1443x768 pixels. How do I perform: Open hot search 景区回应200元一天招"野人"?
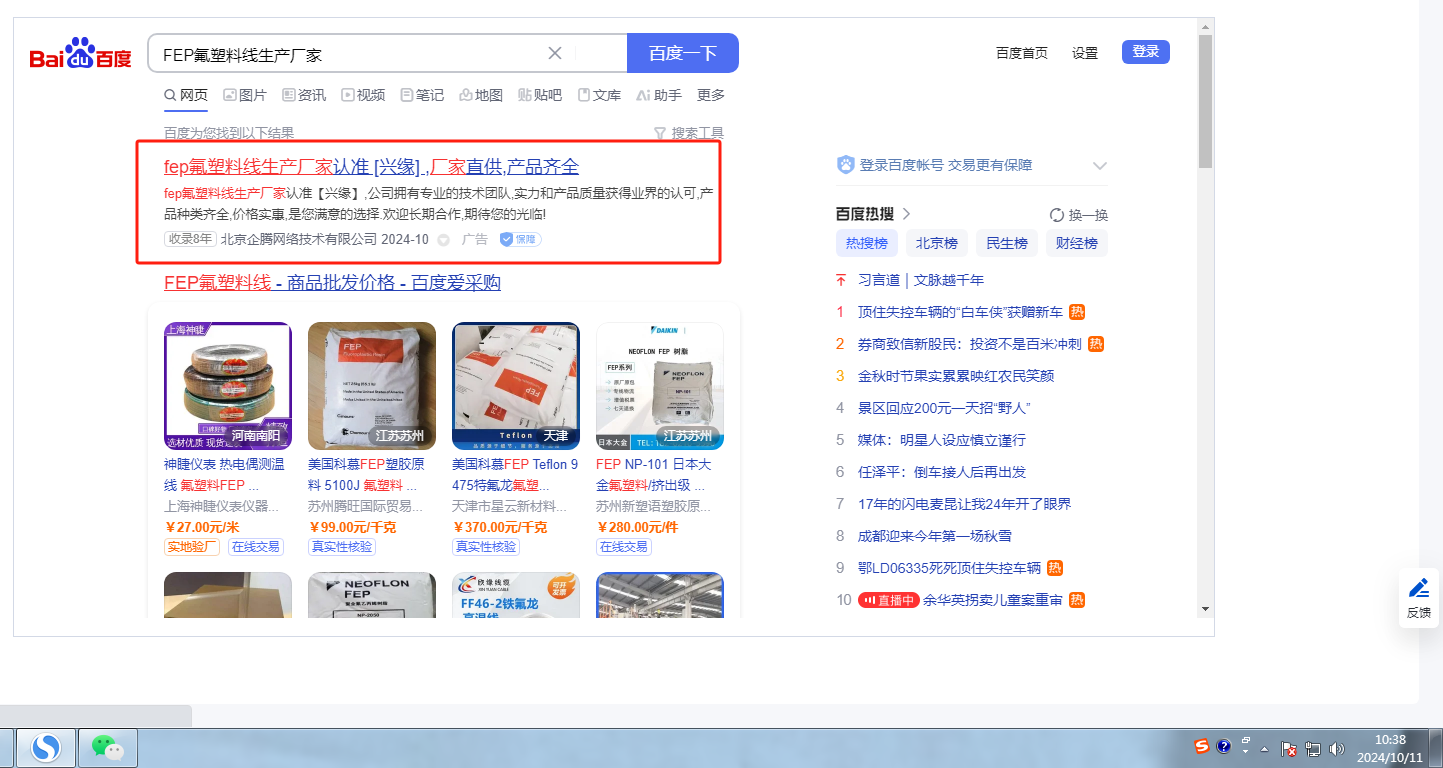coord(944,408)
